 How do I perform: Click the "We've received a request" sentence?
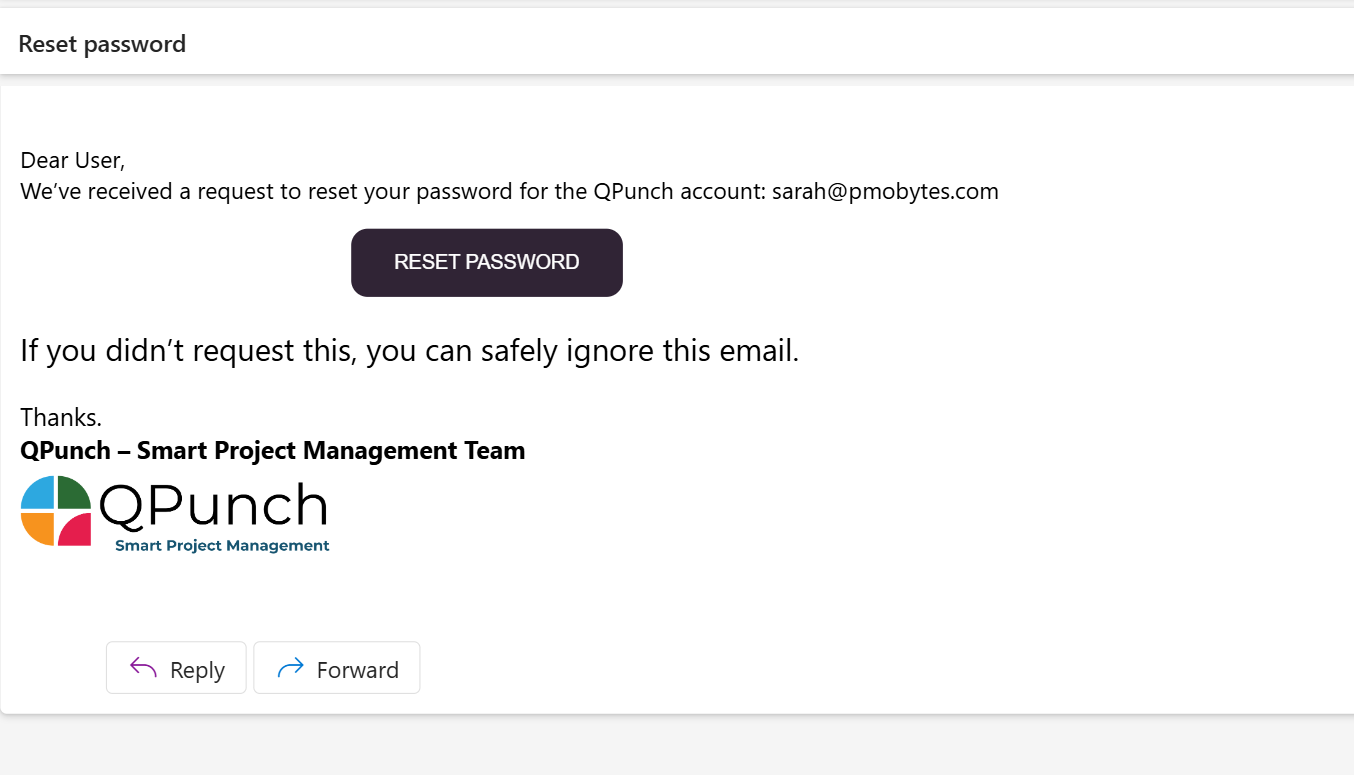[x=509, y=192]
